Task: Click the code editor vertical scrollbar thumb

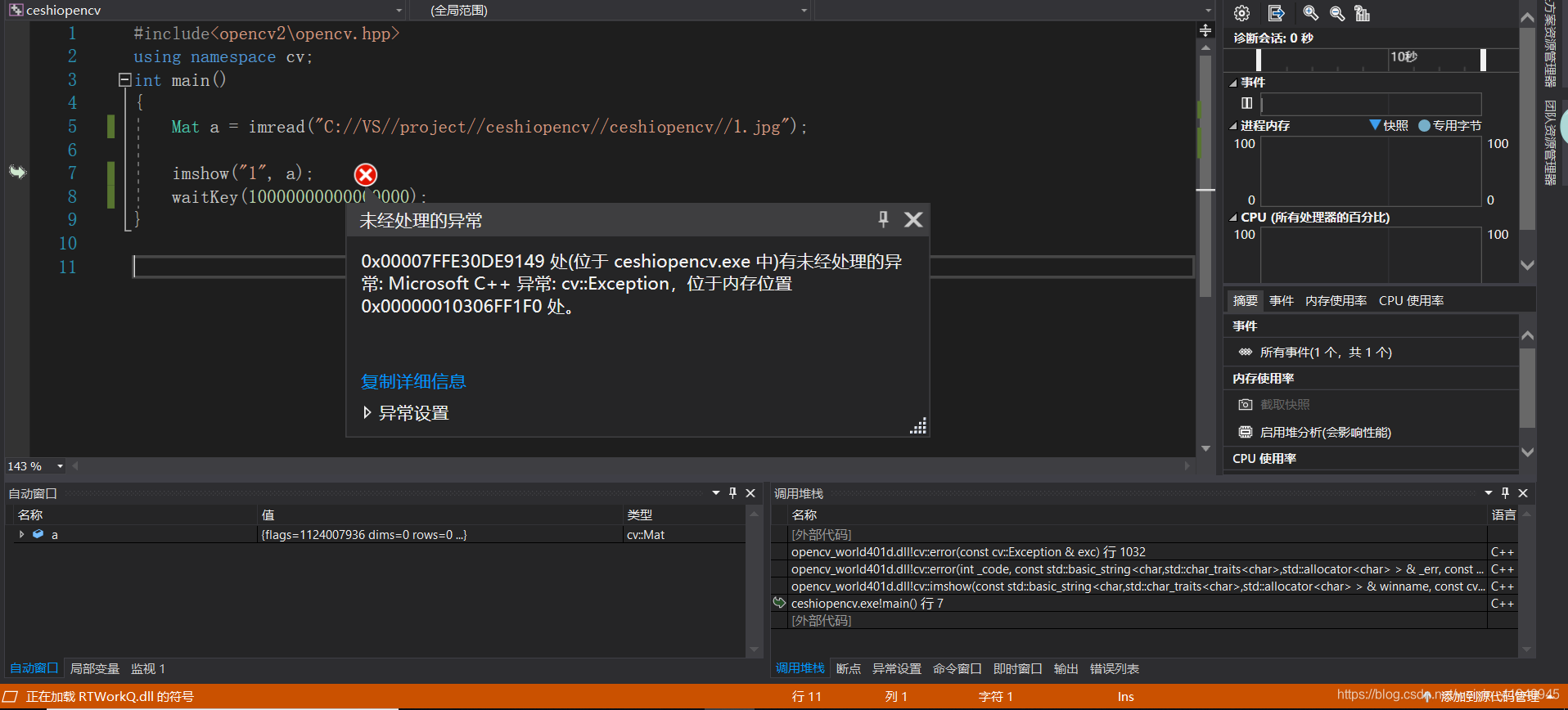Action: 1205,176
